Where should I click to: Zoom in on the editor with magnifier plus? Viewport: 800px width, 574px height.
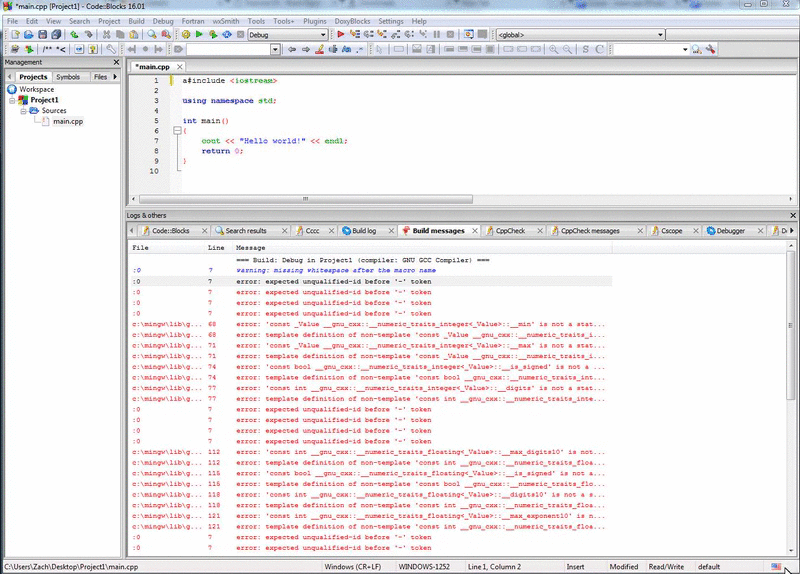pos(553,49)
